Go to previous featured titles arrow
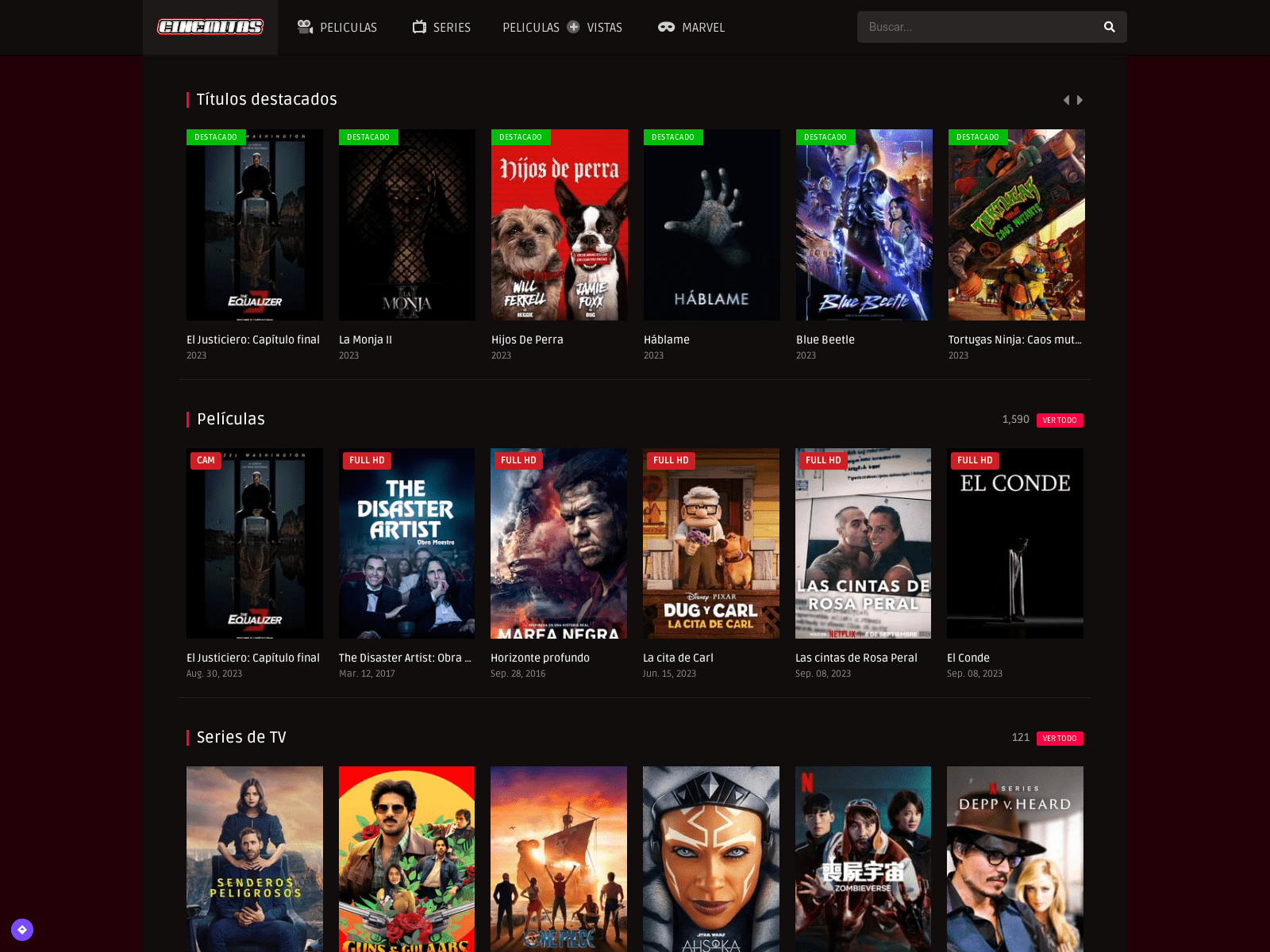This screenshot has width=1270, height=952. point(1066,100)
